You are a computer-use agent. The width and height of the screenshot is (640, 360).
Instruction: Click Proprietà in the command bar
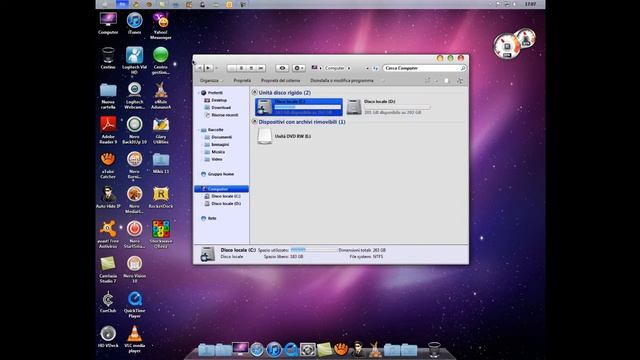coord(242,81)
